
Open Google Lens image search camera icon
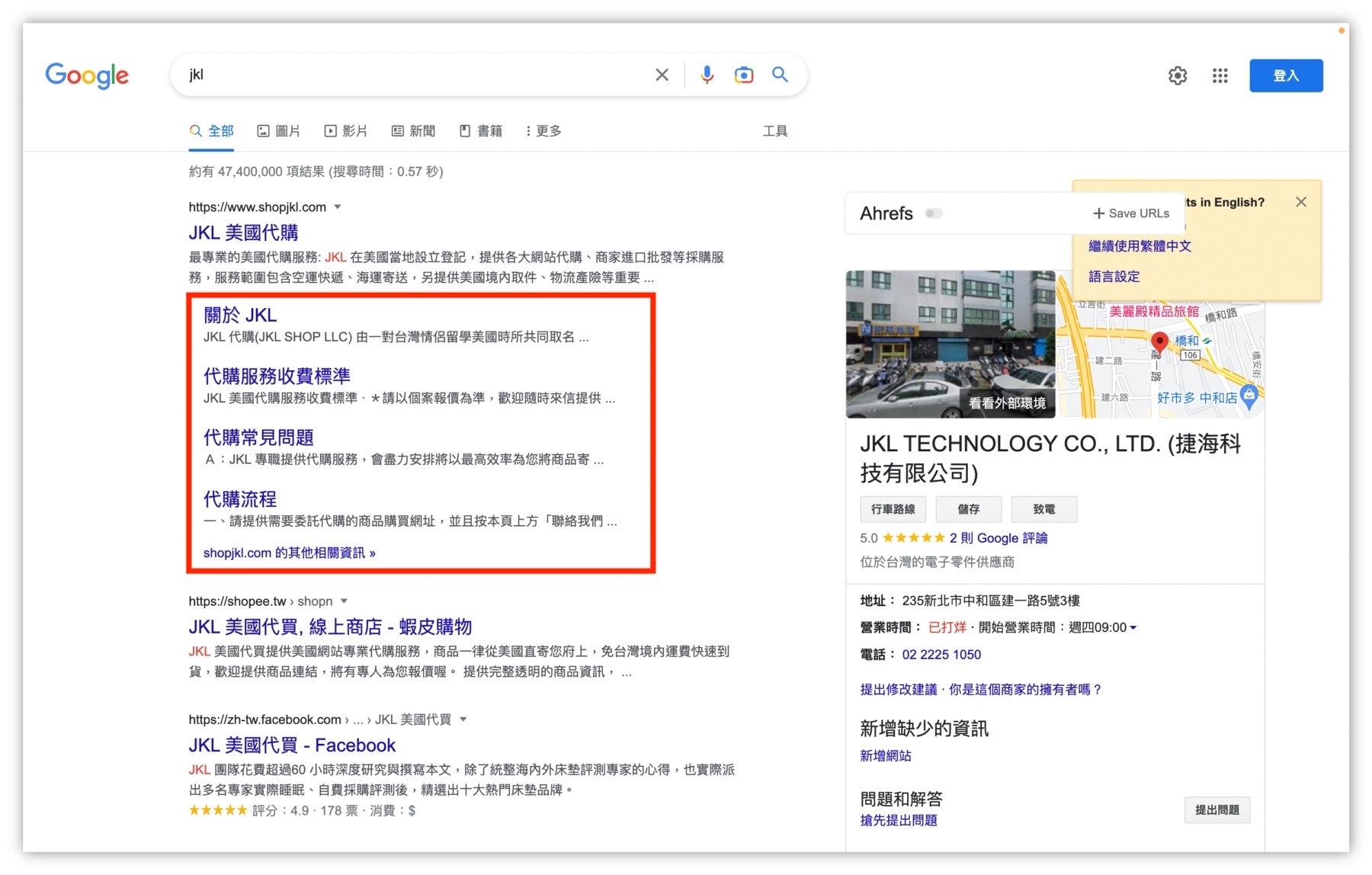(743, 75)
